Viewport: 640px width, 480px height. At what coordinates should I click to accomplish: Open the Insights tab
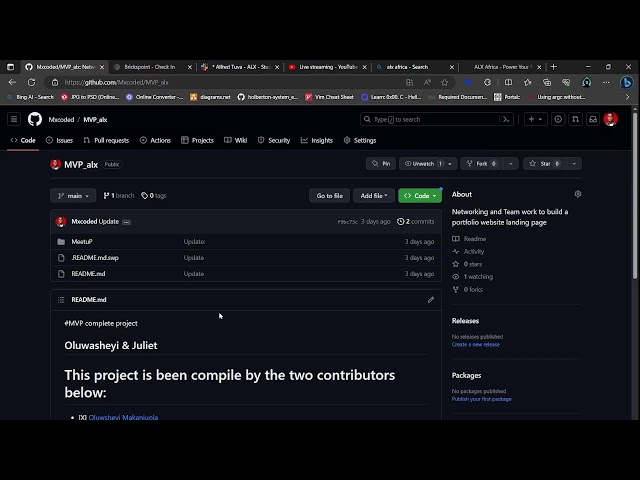click(317, 140)
